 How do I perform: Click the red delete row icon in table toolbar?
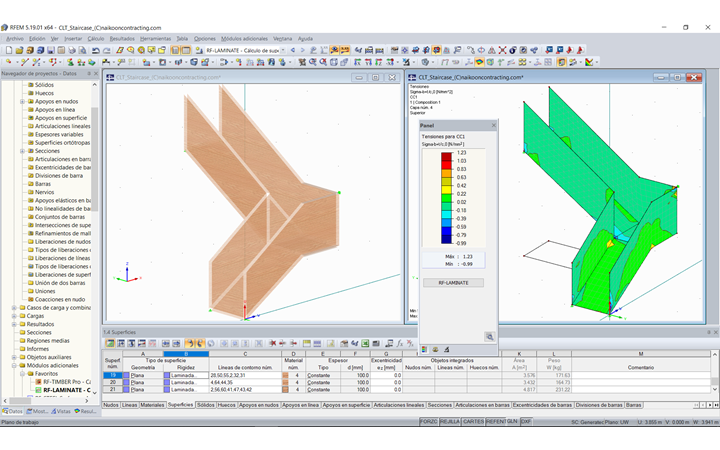pyautogui.click(x=272, y=343)
